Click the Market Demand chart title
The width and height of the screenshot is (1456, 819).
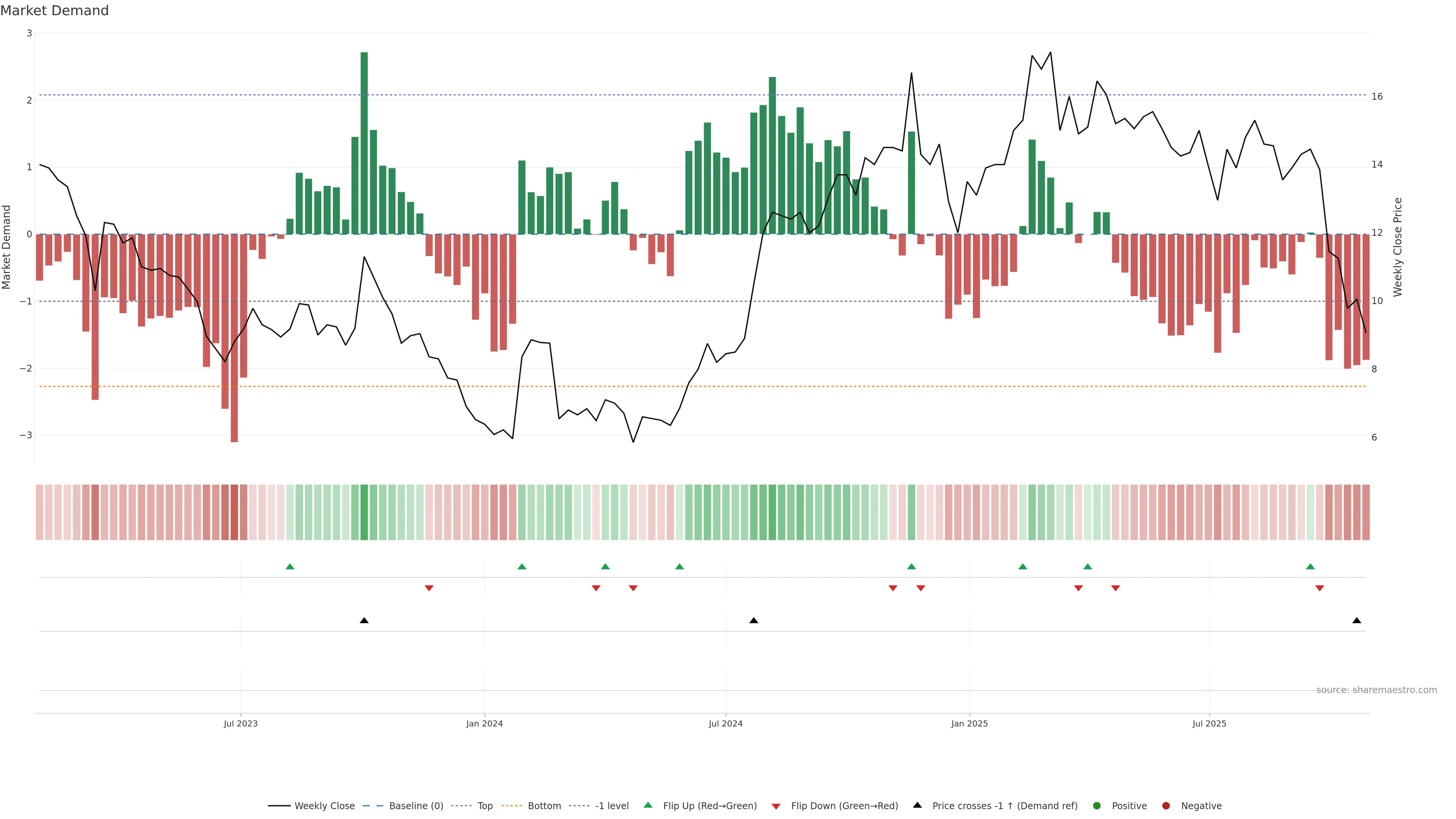54,11
